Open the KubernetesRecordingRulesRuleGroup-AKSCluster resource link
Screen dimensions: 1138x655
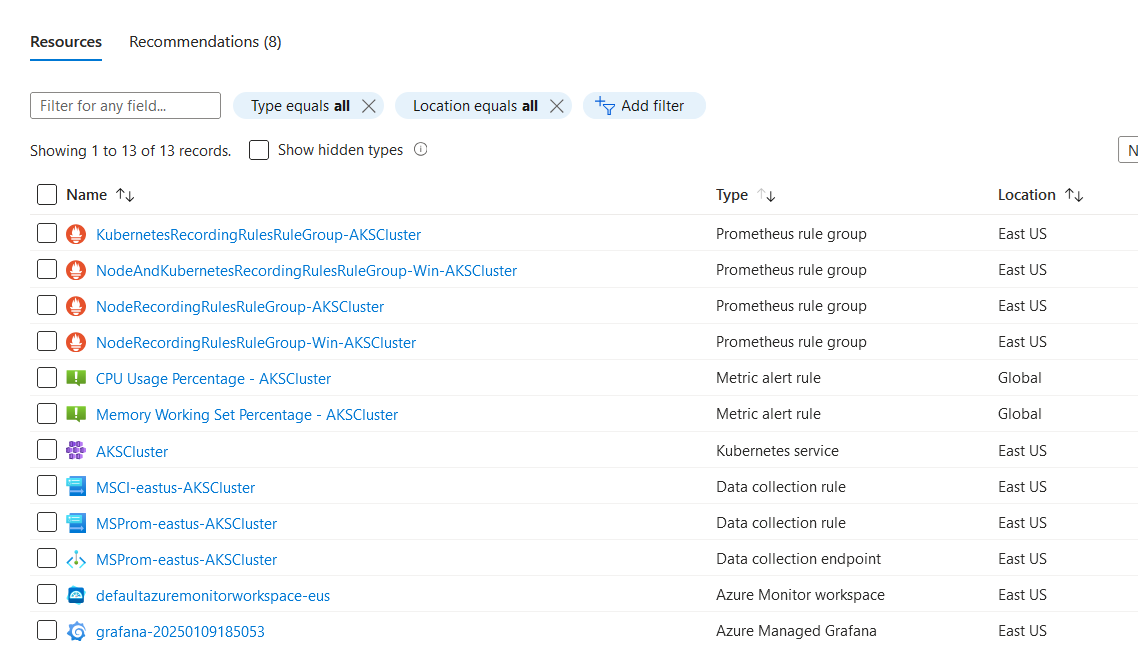258,235
